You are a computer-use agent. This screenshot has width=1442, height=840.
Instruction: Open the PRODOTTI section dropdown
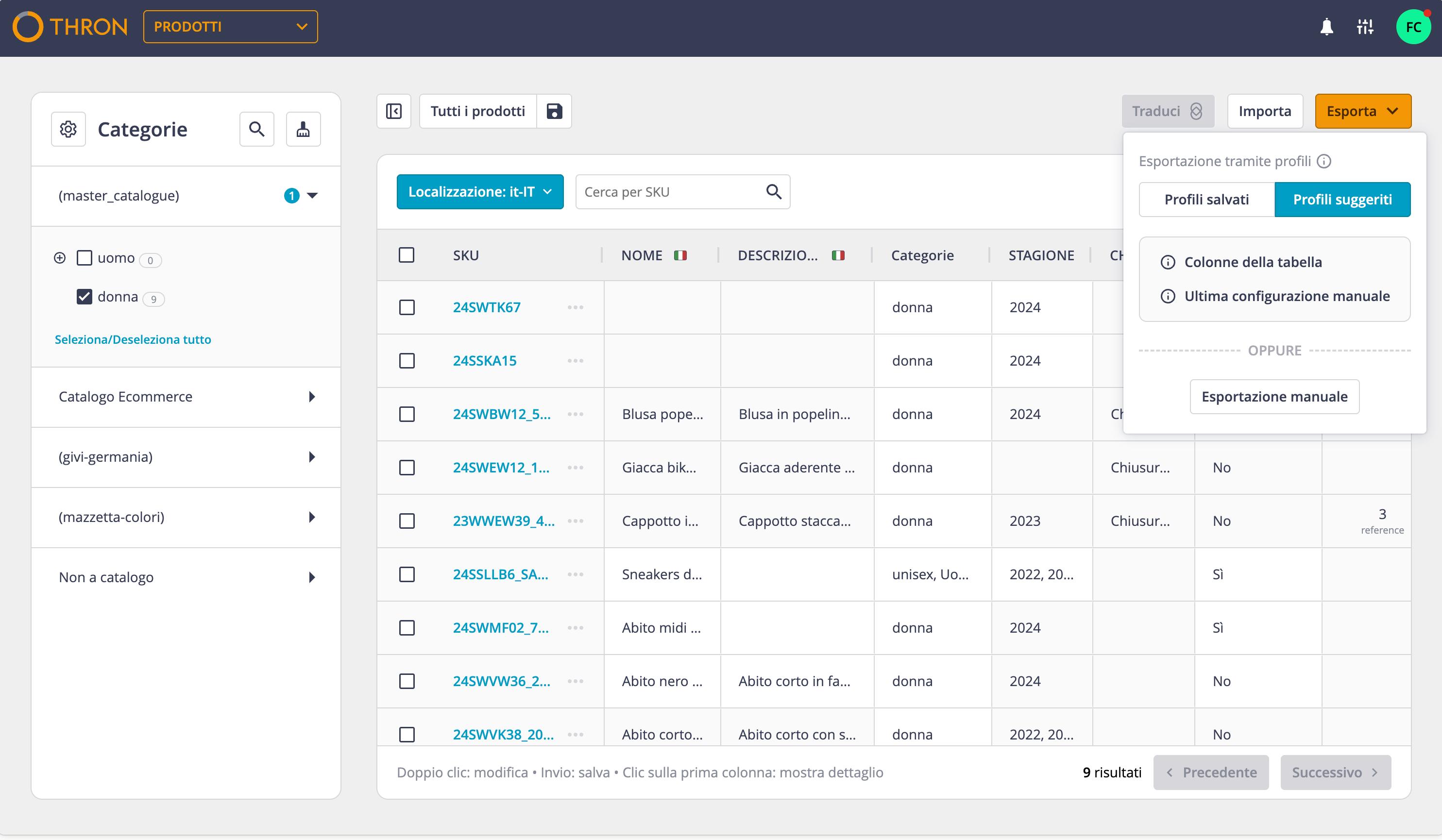(x=231, y=27)
